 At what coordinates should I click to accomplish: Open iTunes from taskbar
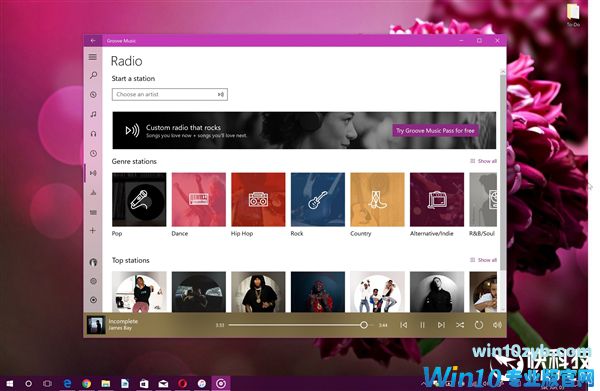point(202,383)
